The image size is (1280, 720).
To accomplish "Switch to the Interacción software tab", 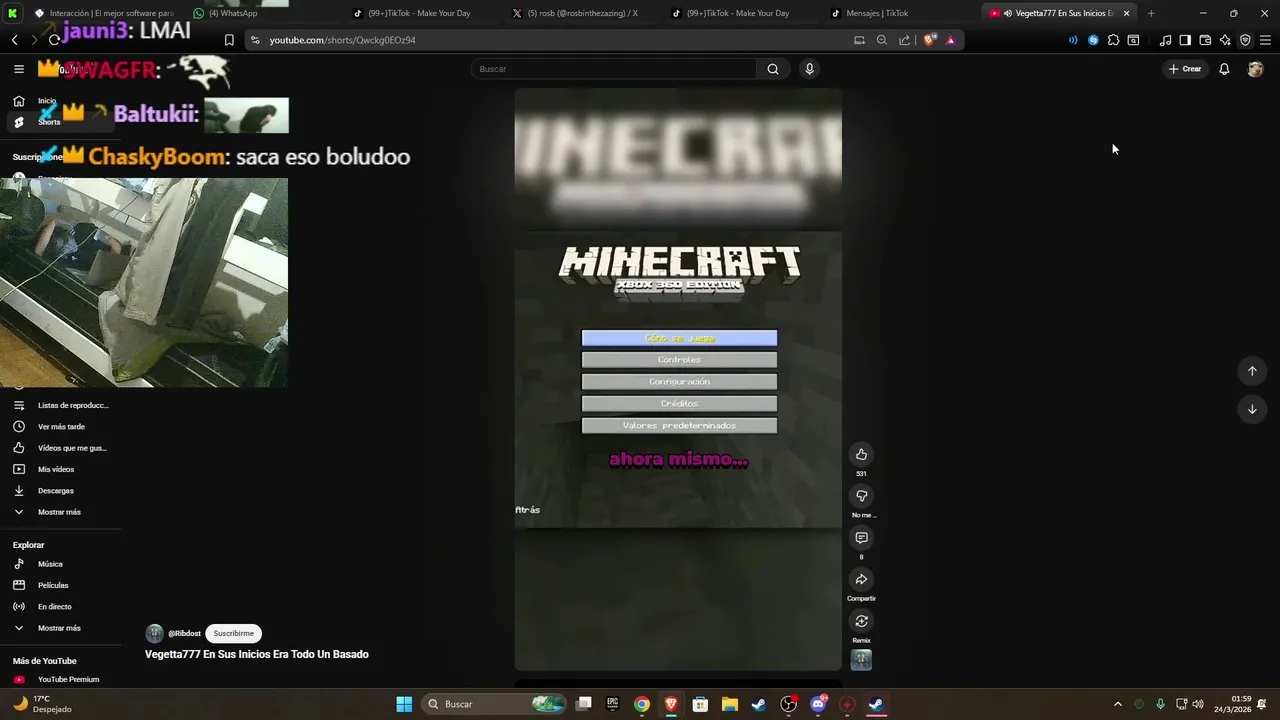I will [104, 13].
